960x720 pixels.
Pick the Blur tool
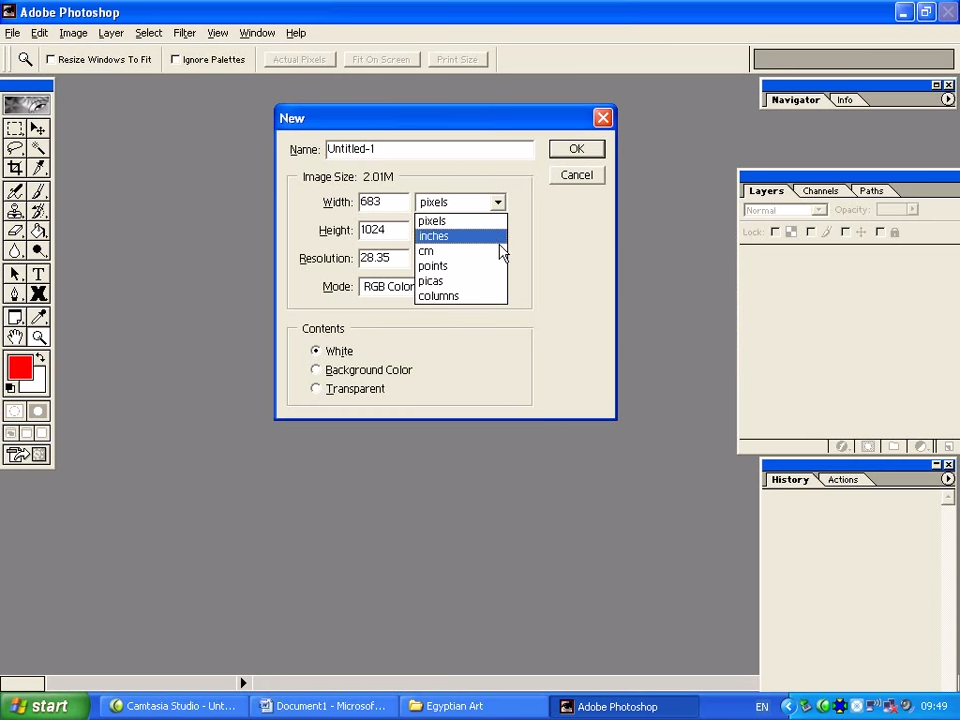click(15, 250)
